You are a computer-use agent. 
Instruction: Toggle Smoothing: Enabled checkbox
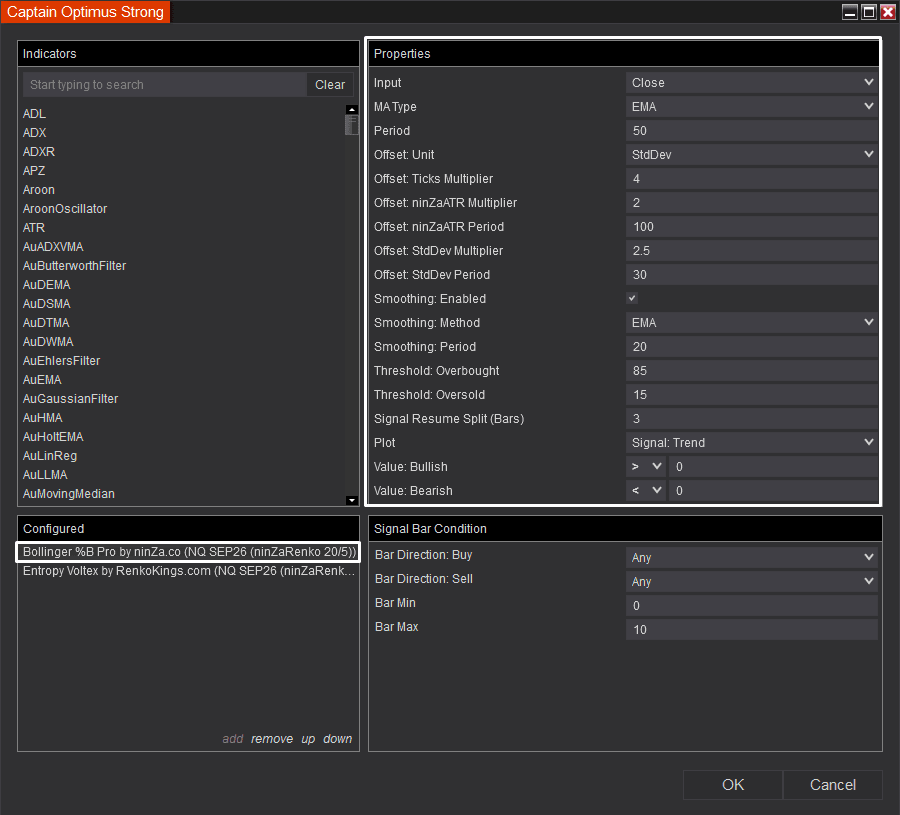(x=632, y=298)
